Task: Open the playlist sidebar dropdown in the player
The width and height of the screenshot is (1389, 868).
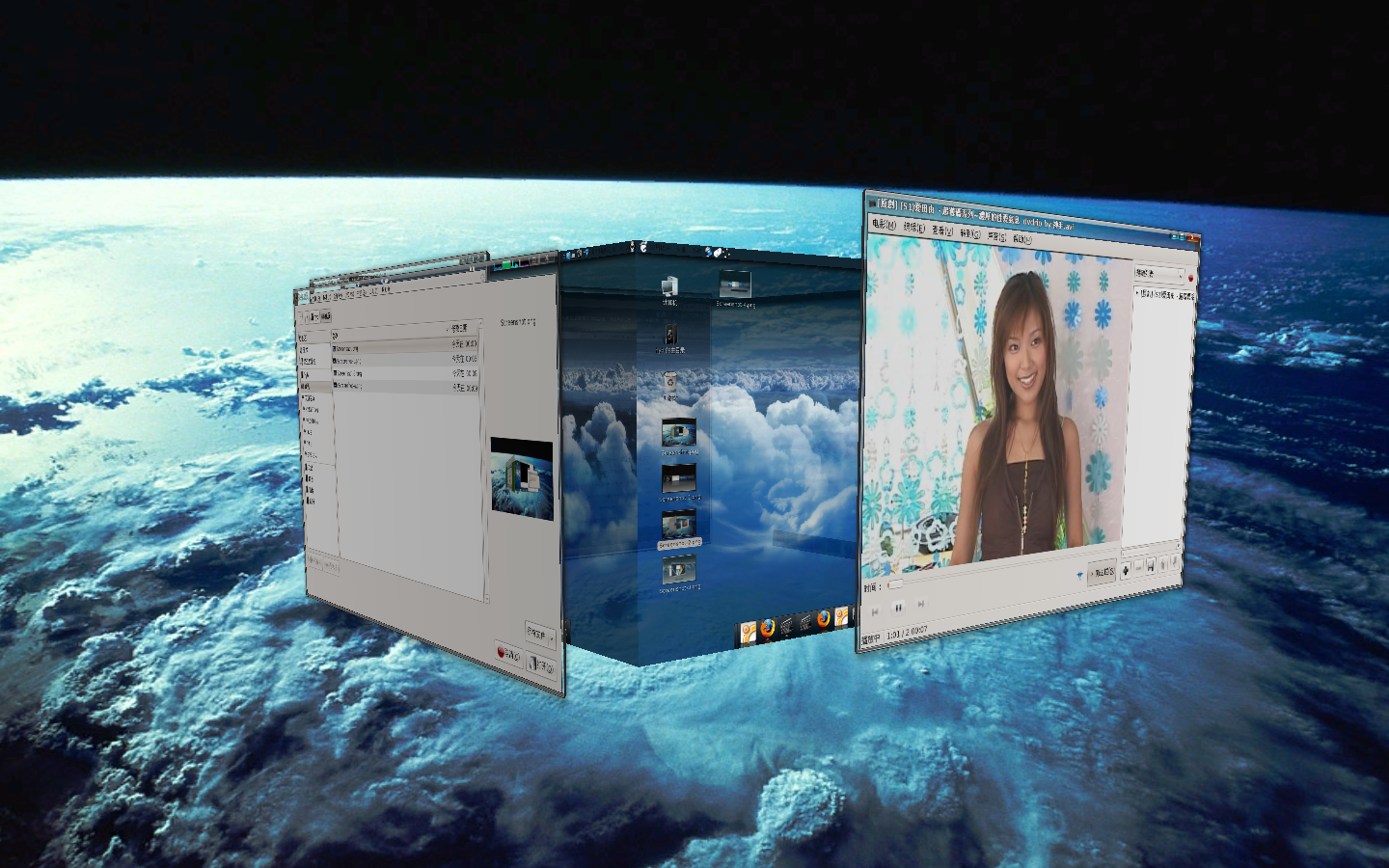Action: coord(1158,274)
